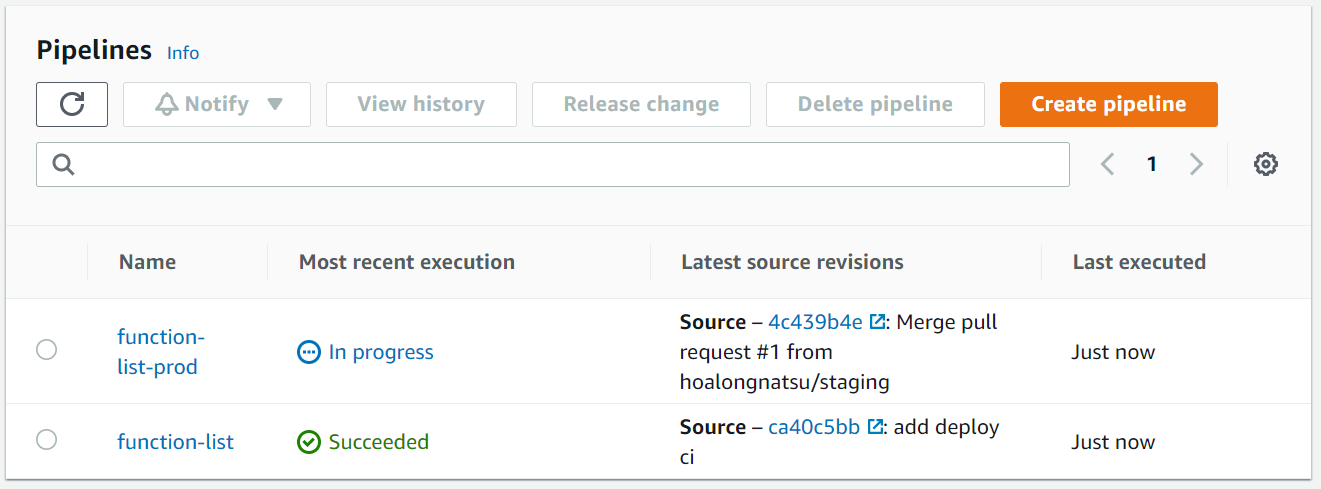Click the refresh pipelines icon button
The image size is (1321, 489).
coord(72,104)
